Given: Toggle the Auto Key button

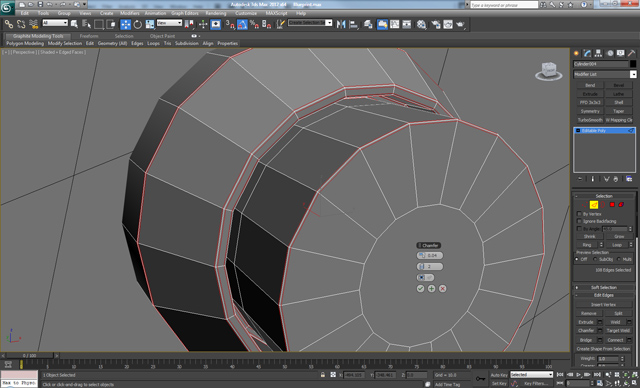Looking at the screenshot, I should [499, 375].
